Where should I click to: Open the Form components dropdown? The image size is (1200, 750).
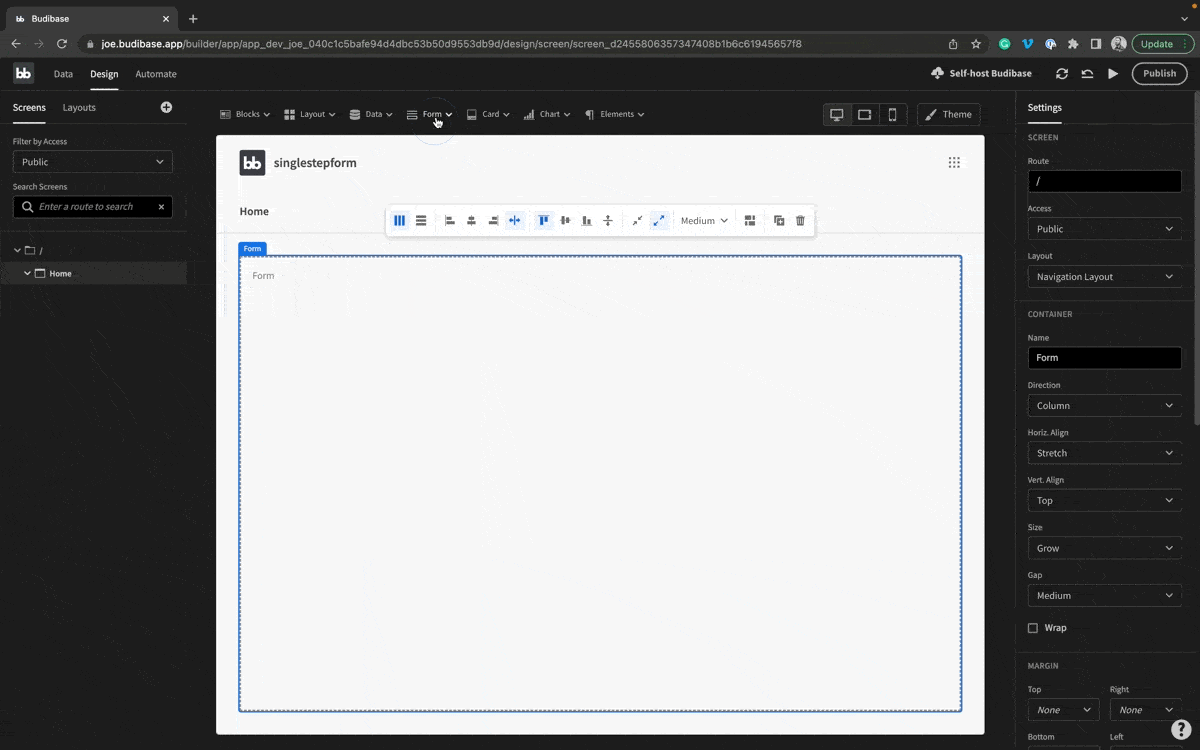pyautogui.click(x=430, y=114)
